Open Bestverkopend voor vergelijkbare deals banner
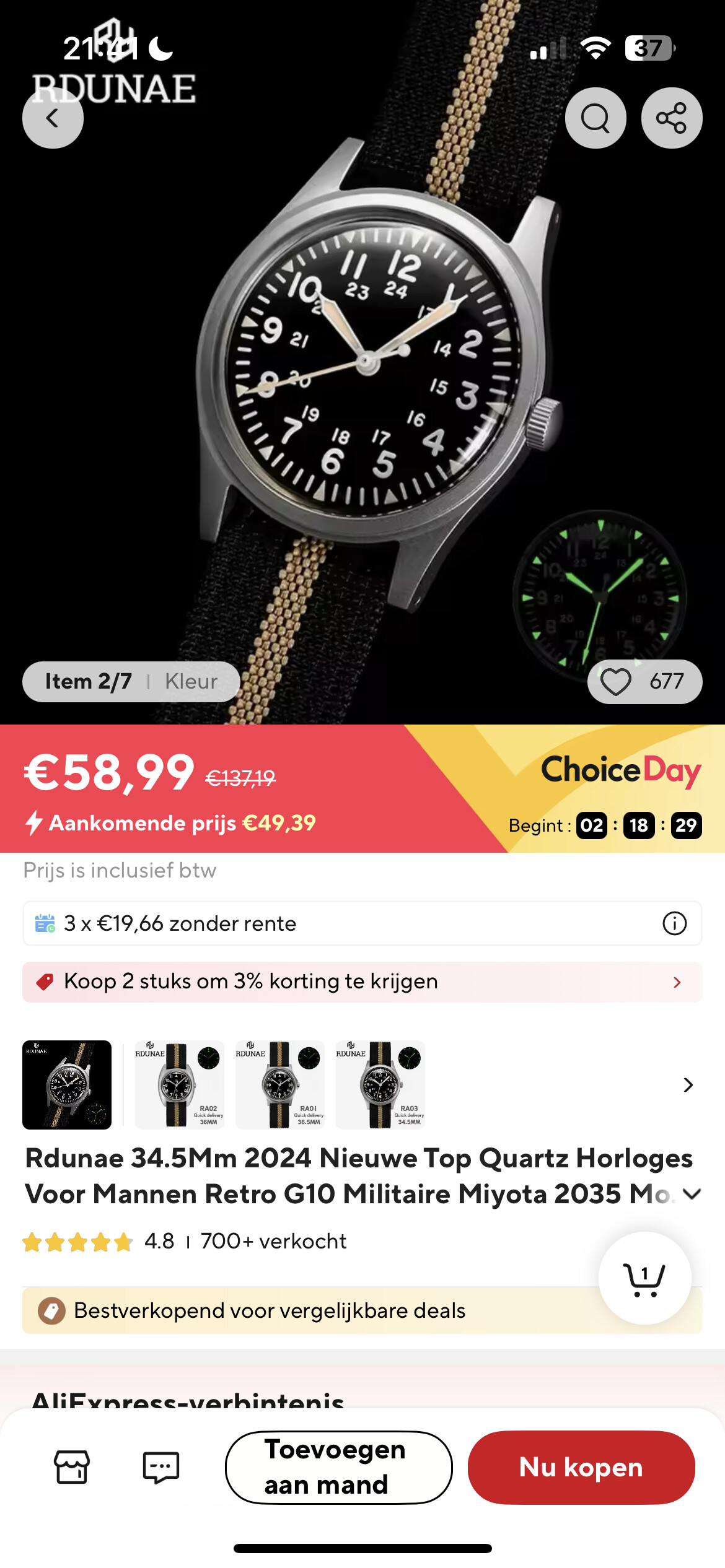The height and width of the screenshot is (1568, 725). coord(362,1310)
